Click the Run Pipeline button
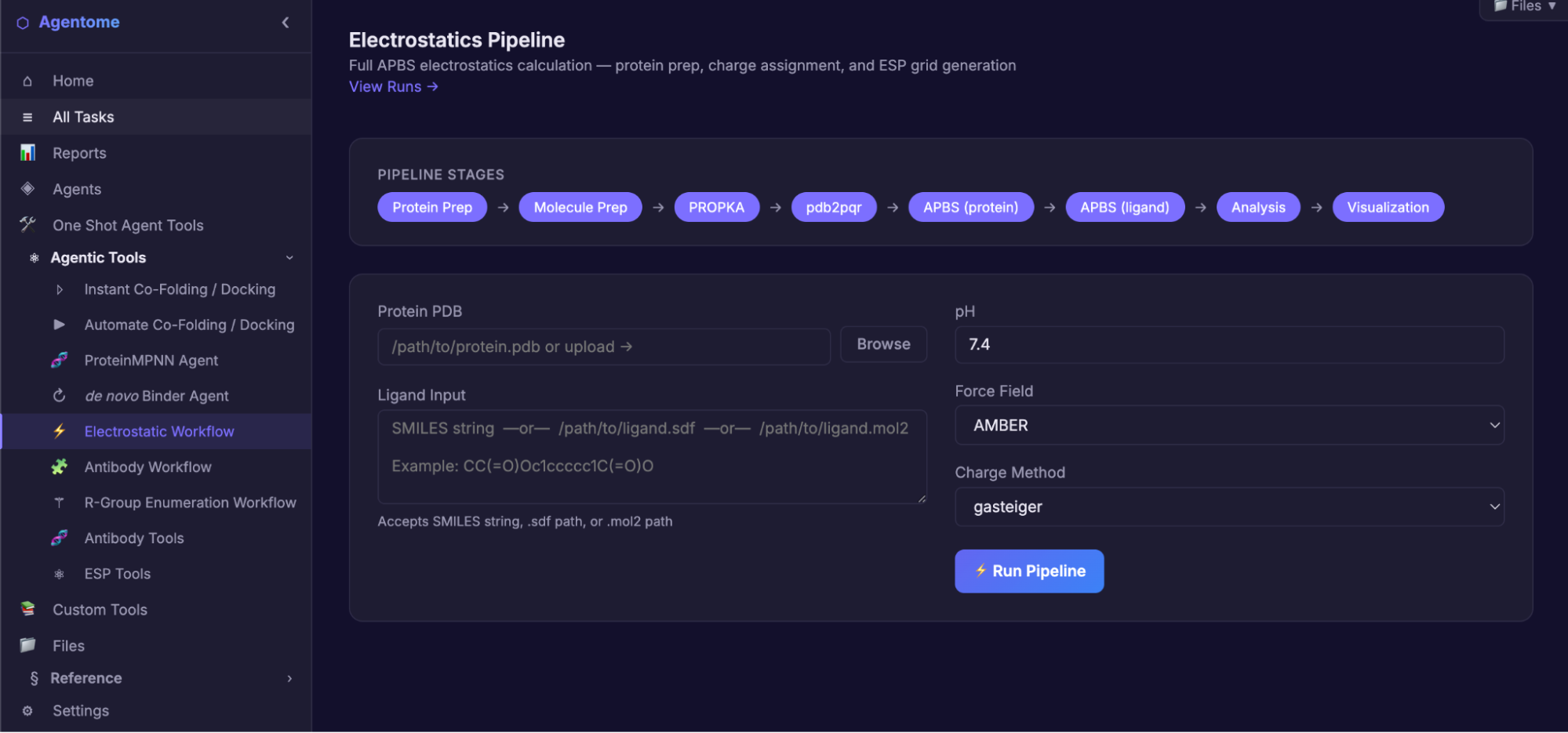The height and width of the screenshot is (733, 1568). (x=1028, y=571)
